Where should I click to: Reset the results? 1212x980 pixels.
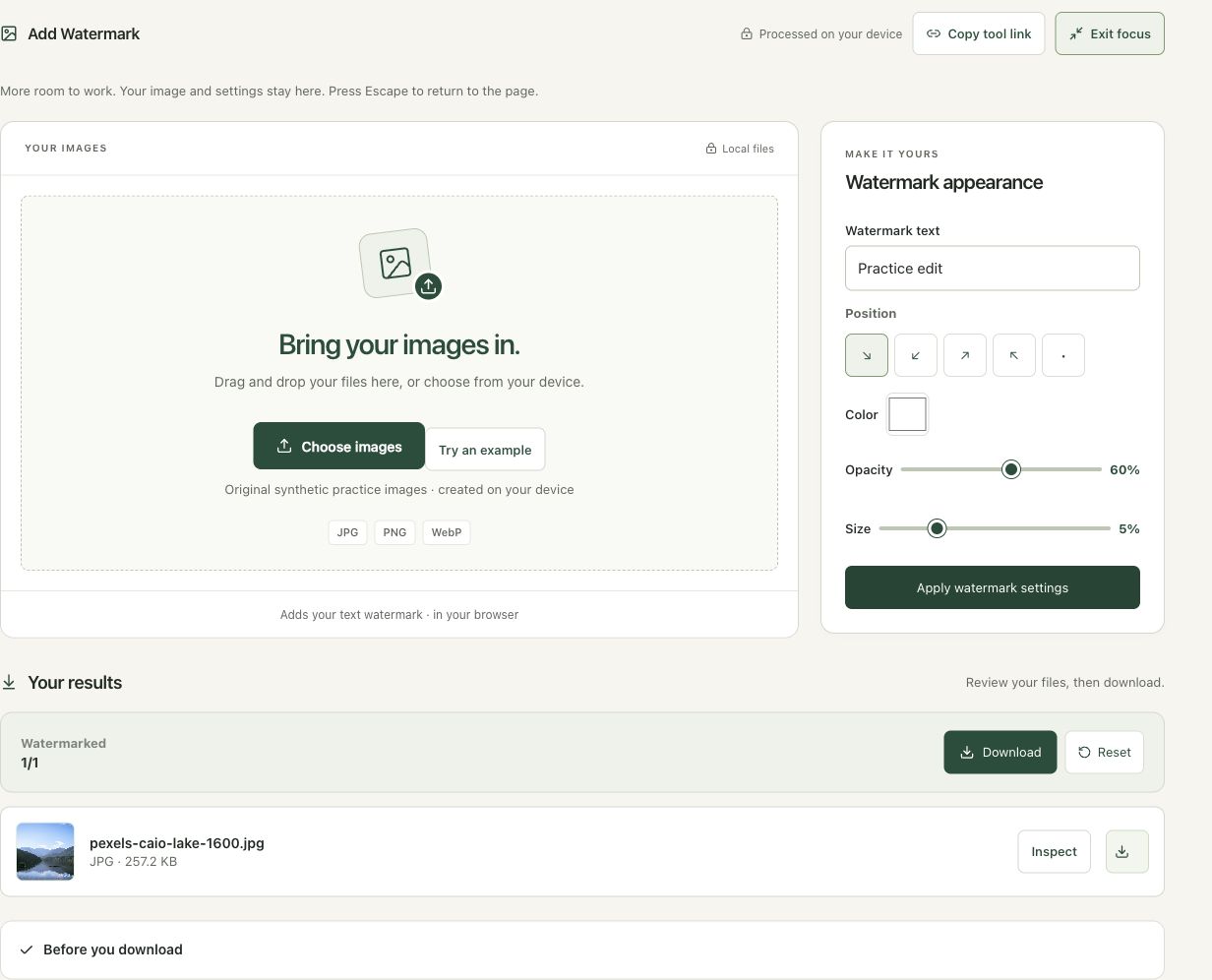pos(1104,752)
